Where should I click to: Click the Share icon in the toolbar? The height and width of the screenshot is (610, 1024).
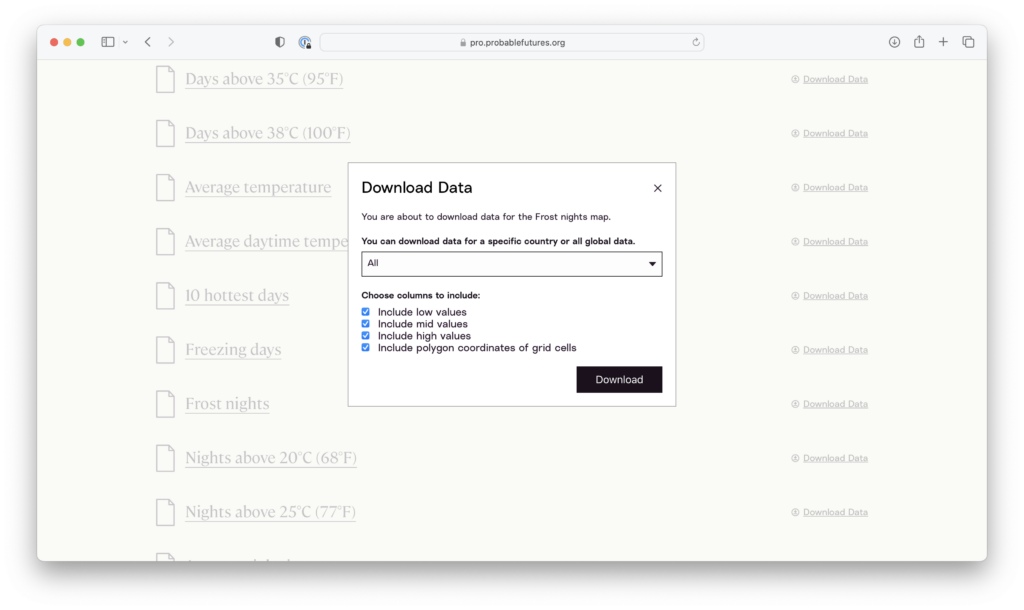click(x=918, y=41)
